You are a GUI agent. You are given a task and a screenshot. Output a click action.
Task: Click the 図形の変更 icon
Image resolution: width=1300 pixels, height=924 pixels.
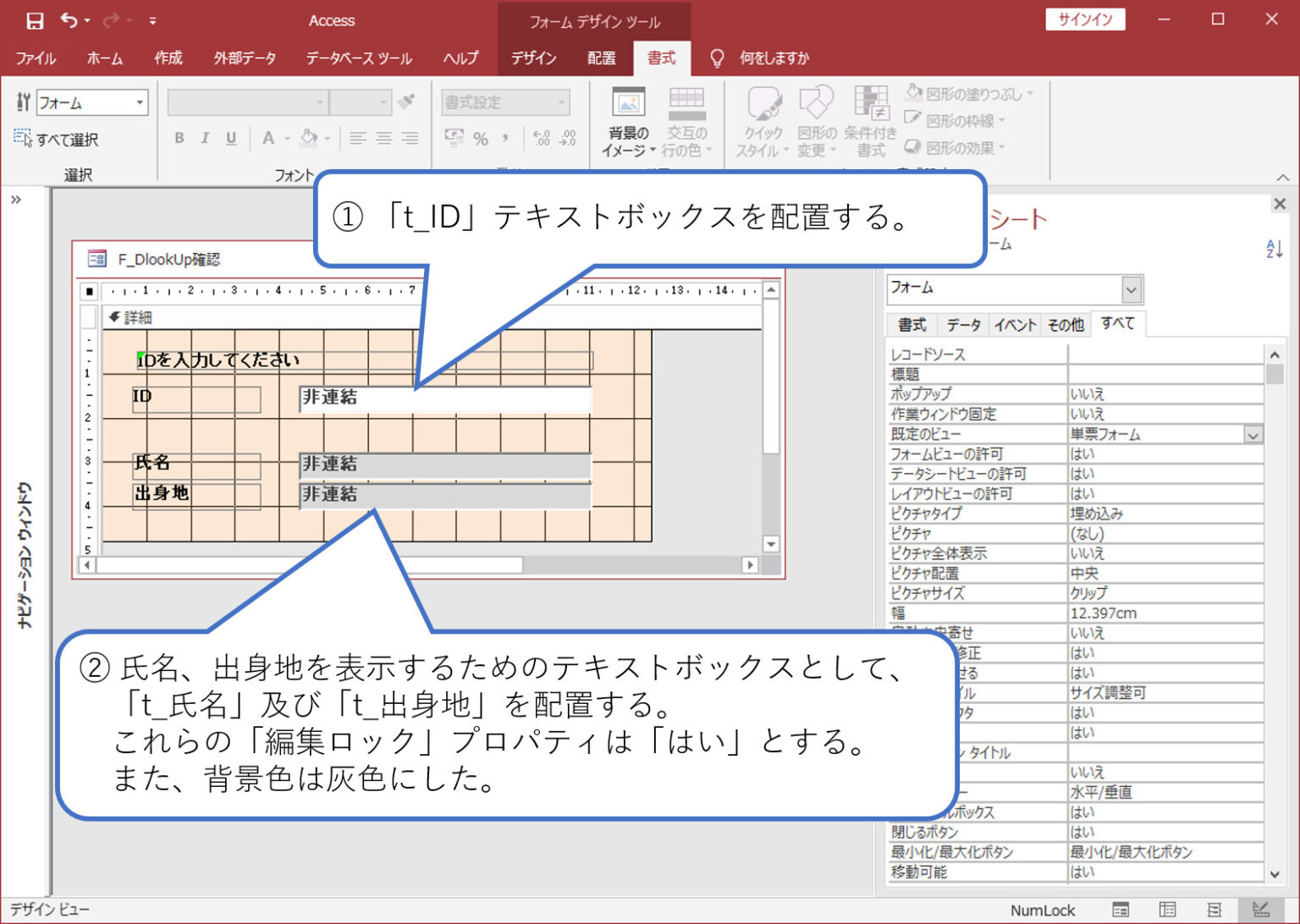point(815,118)
